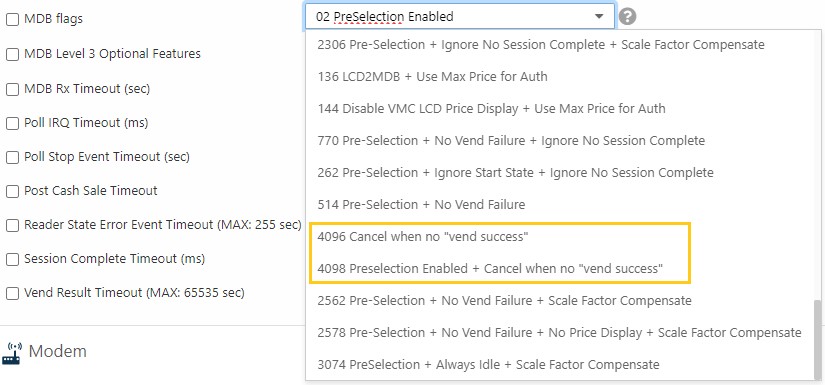Enable the Vend Result Timeout checkbox
The height and width of the screenshot is (385, 825).
pos(12,293)
